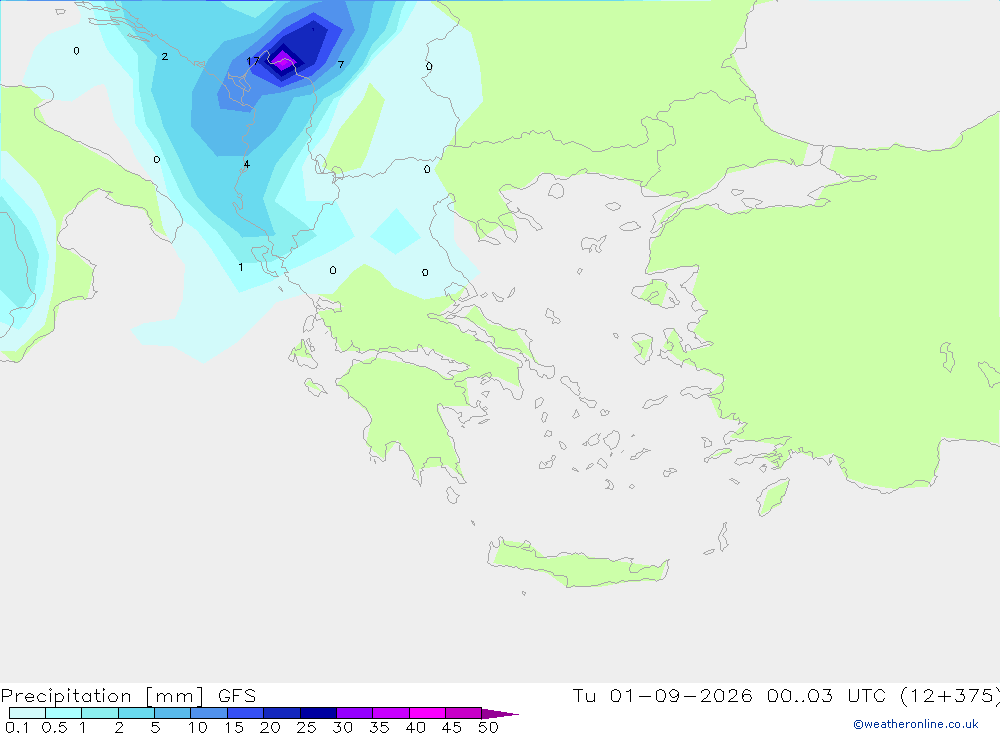Click the '0.1' legend scale label
This screenshot has height=733, width=1000.
coord(17,727)
